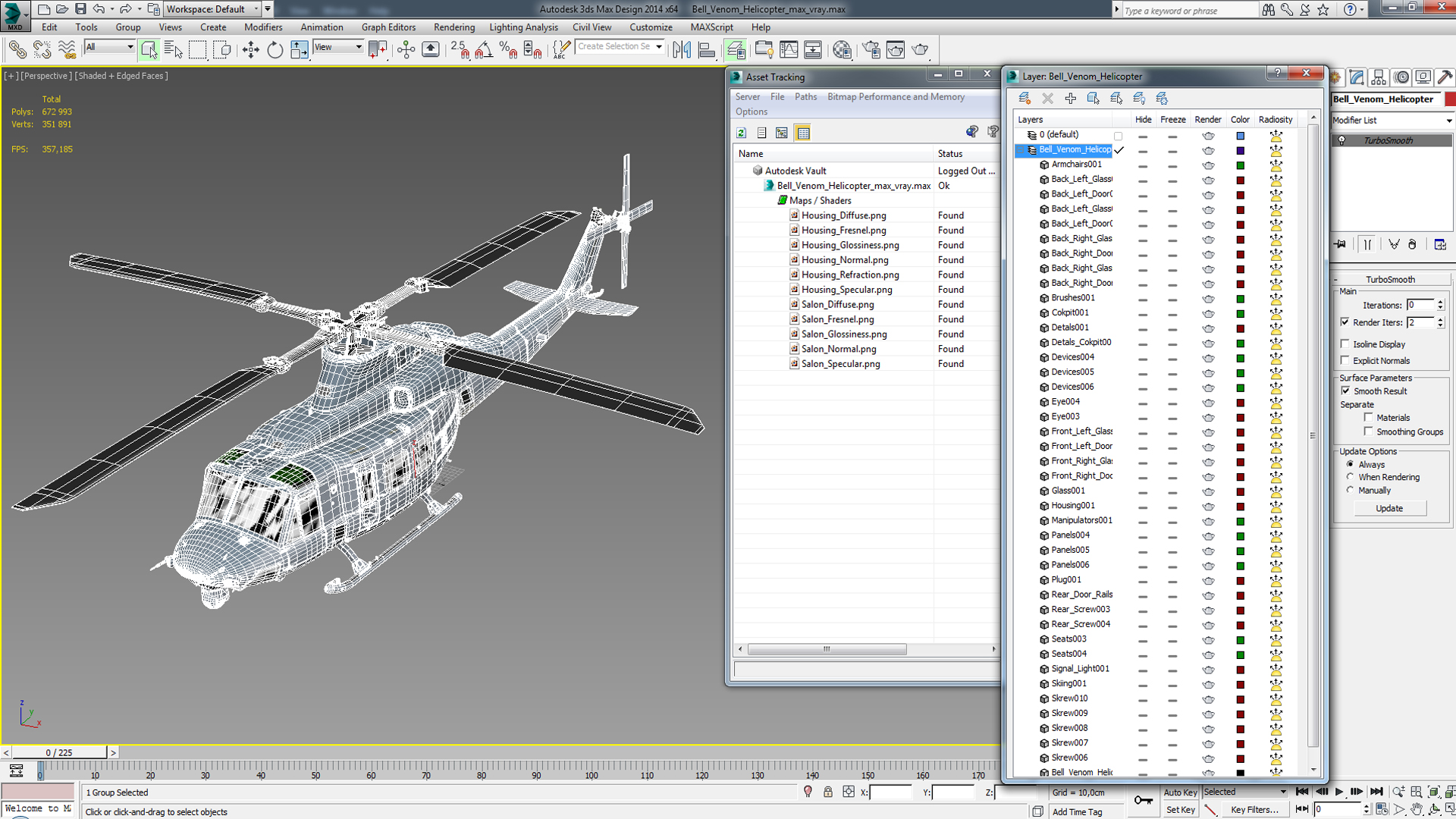The height and width of the screenshot is (819, 1456).
Task: Toggle Angle Snap in main toolbar
Action: pyautogui.click(x=484, y=50)
